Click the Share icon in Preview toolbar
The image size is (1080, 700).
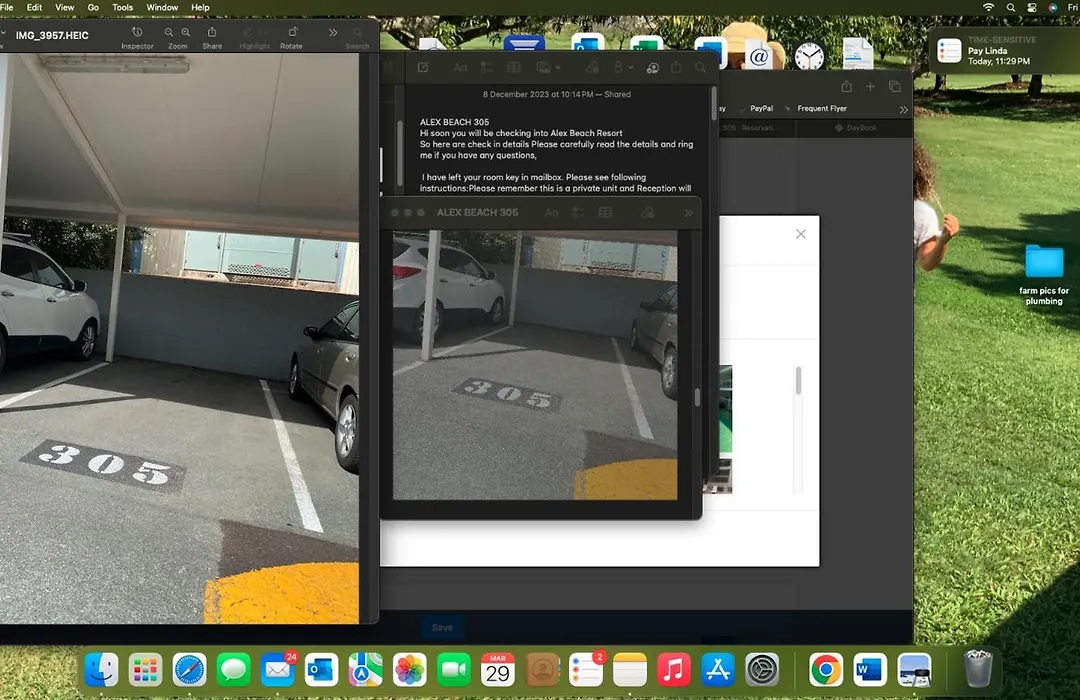tap(212, 33)
